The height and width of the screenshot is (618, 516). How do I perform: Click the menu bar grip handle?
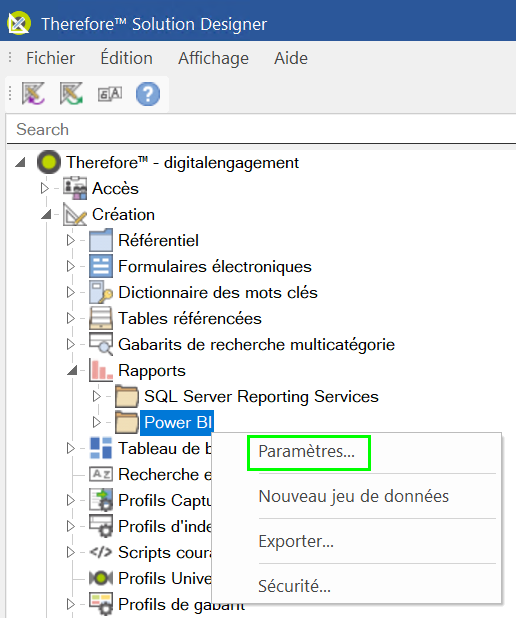pos(10,58)
